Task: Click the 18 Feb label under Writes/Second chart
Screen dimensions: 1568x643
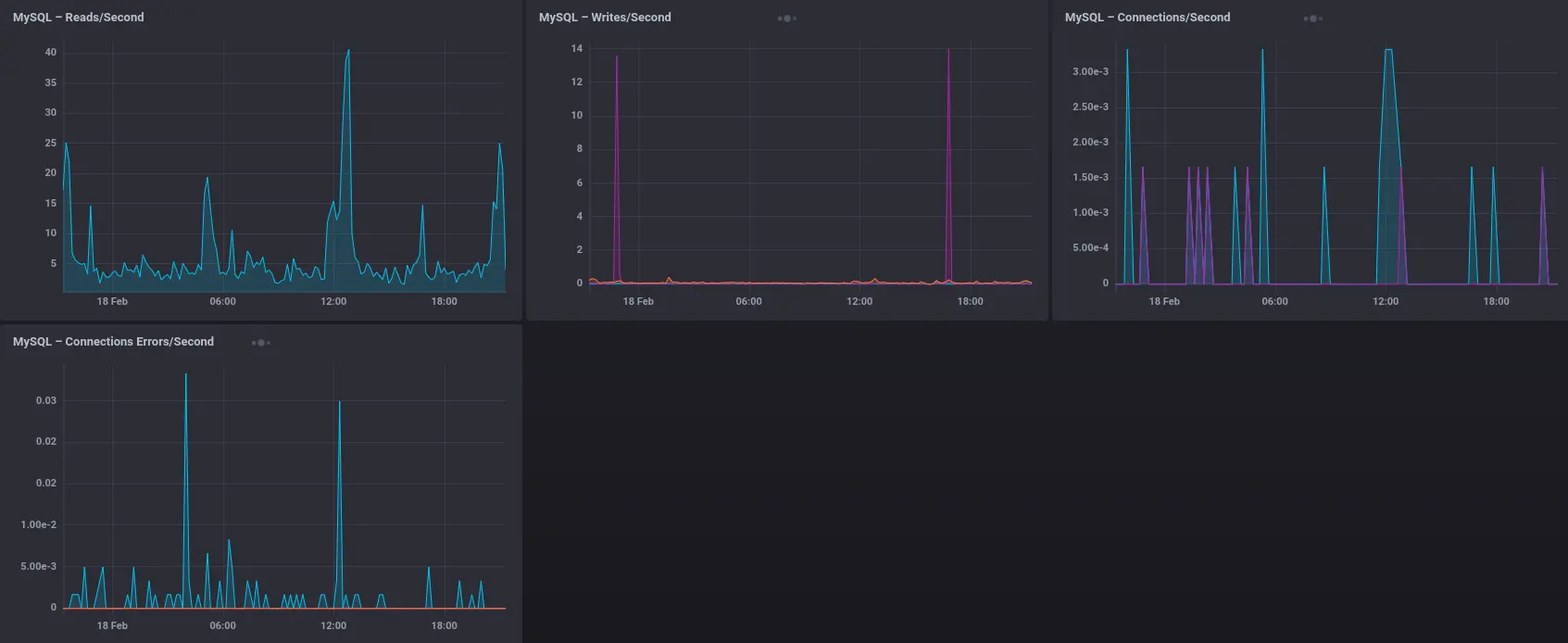Action: (638, 301)
